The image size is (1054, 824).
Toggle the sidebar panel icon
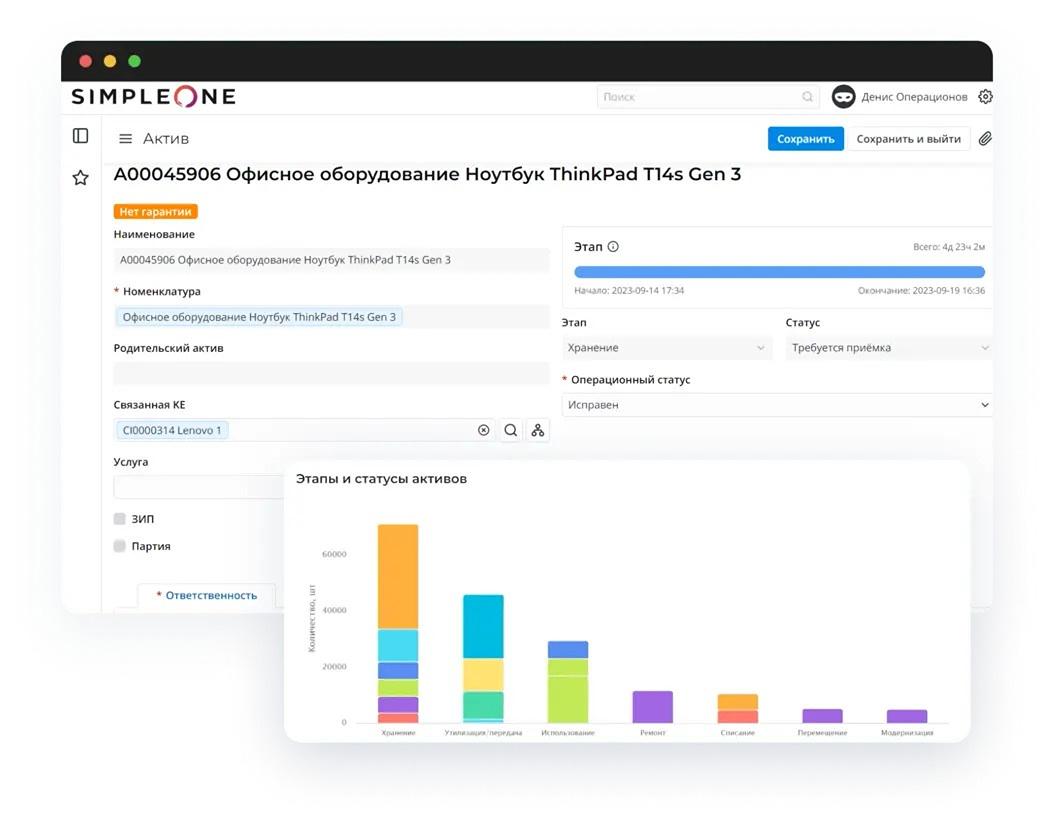click(81, 136)
